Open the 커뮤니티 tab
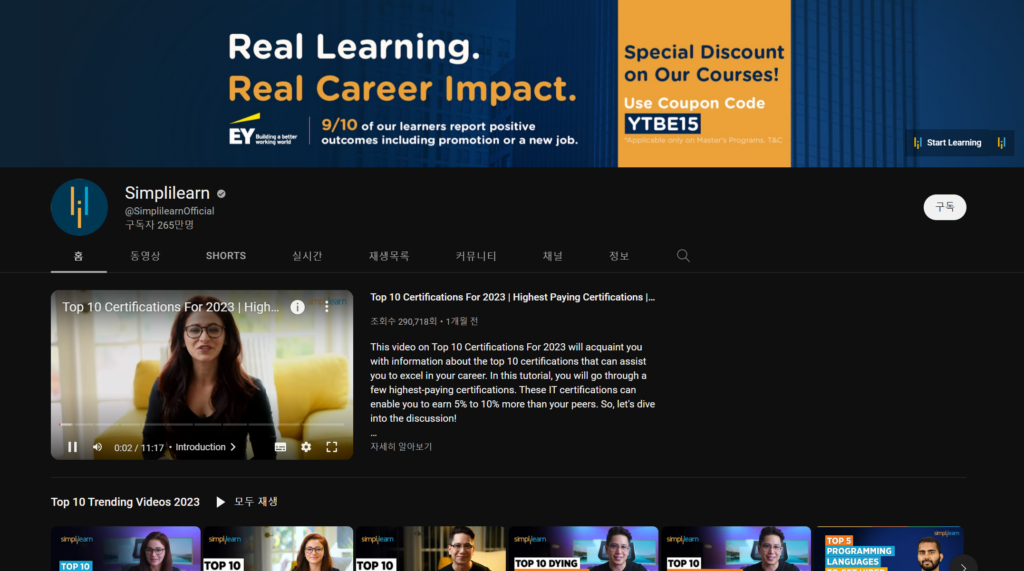 click(x=476, y=256)
